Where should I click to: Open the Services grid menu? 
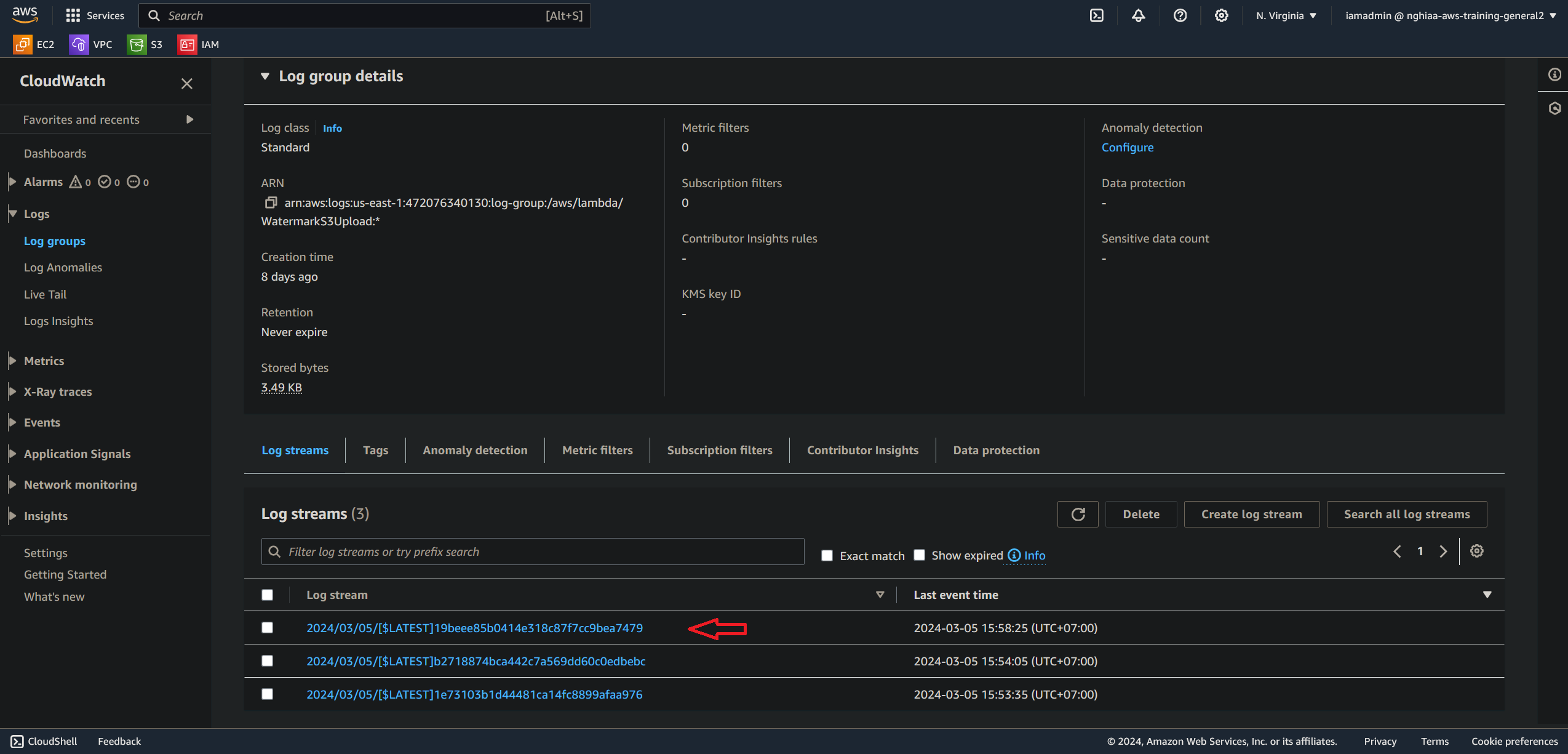pyautogui.click(x=95, y=15)
